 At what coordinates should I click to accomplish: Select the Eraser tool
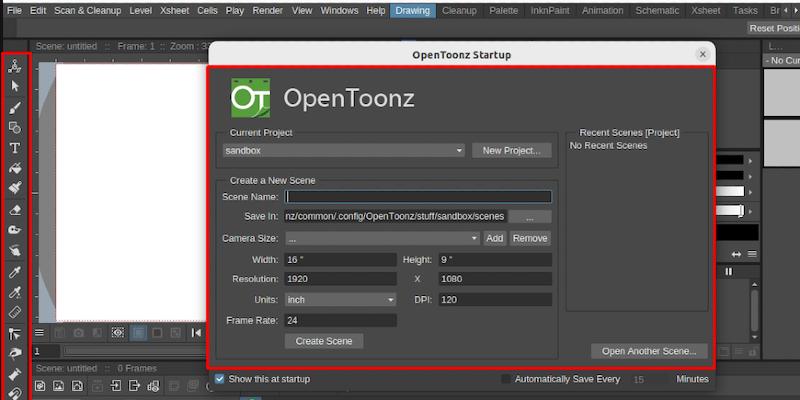coord(15,210)
